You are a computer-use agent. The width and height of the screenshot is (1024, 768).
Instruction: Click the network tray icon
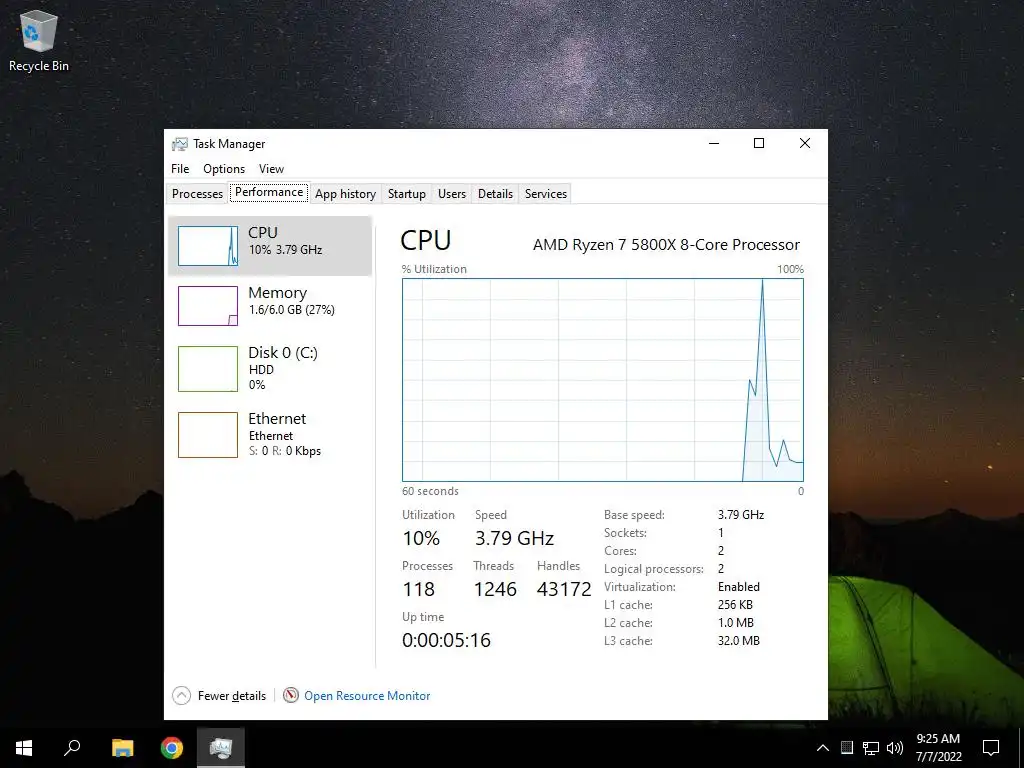(871, 748)
